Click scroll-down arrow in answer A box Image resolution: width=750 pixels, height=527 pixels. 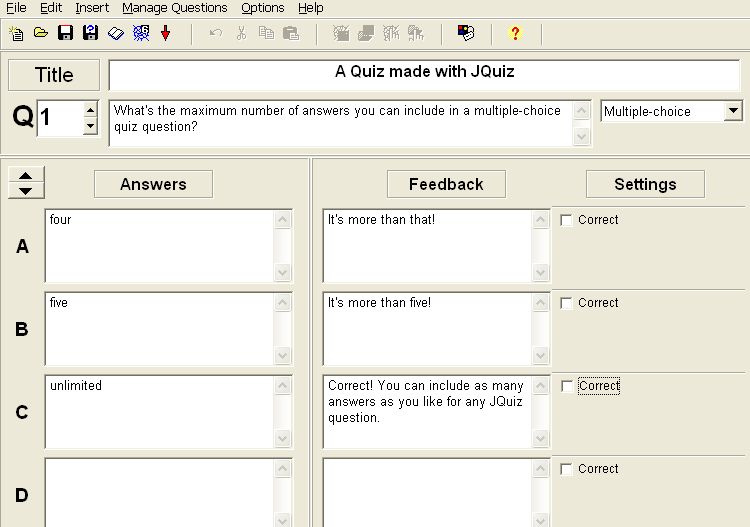coord(283,273)
